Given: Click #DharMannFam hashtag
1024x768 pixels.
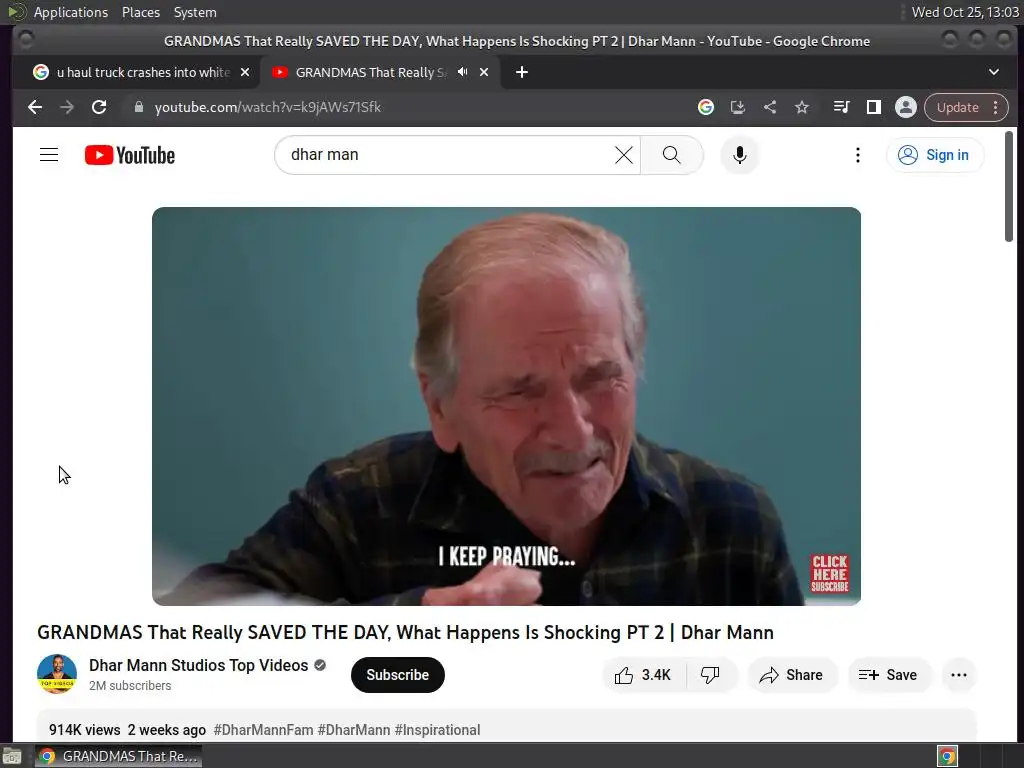Looking at the screenshot, I should pyautogui.click(x=263, y=729).
